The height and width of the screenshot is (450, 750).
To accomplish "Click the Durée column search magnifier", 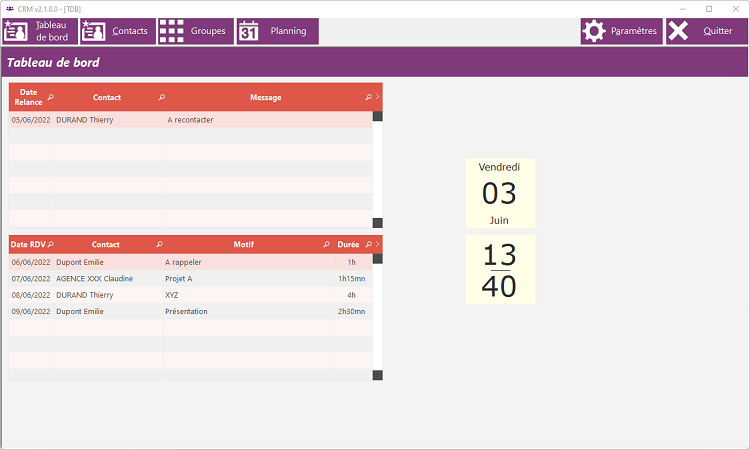I will (368, 244).
